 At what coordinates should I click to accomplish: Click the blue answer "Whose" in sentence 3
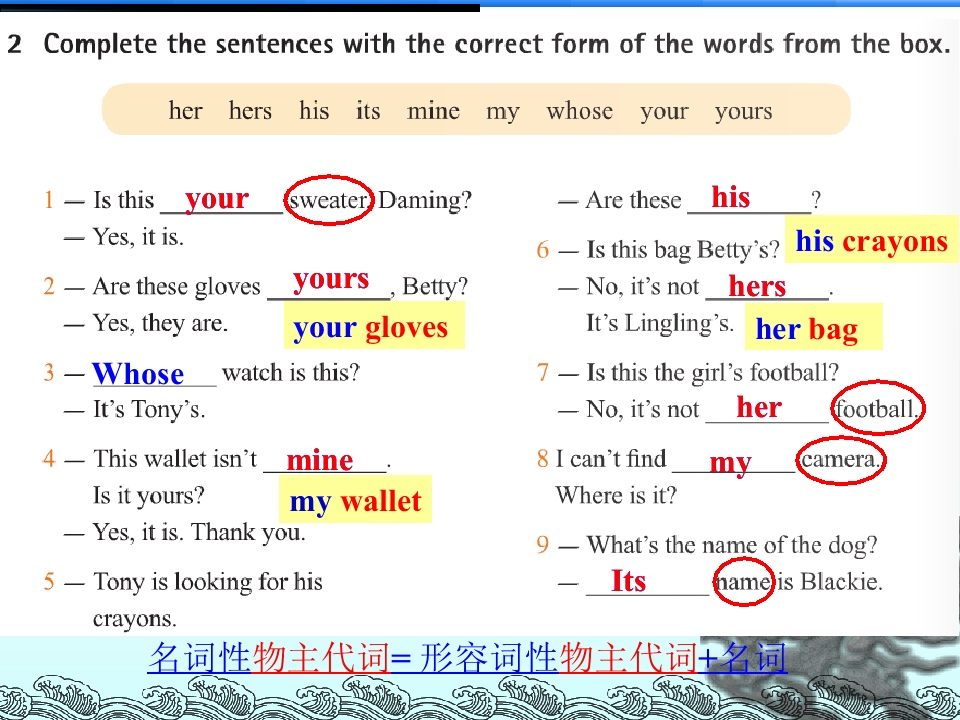(x=138, y=374)
